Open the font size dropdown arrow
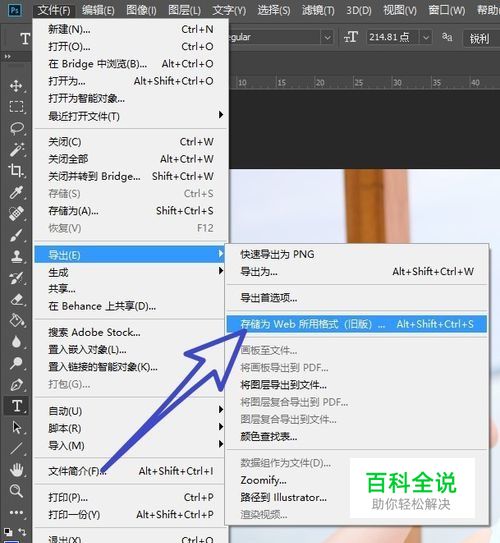The height and width of the screenshot is (543, 500). point(426,37)
